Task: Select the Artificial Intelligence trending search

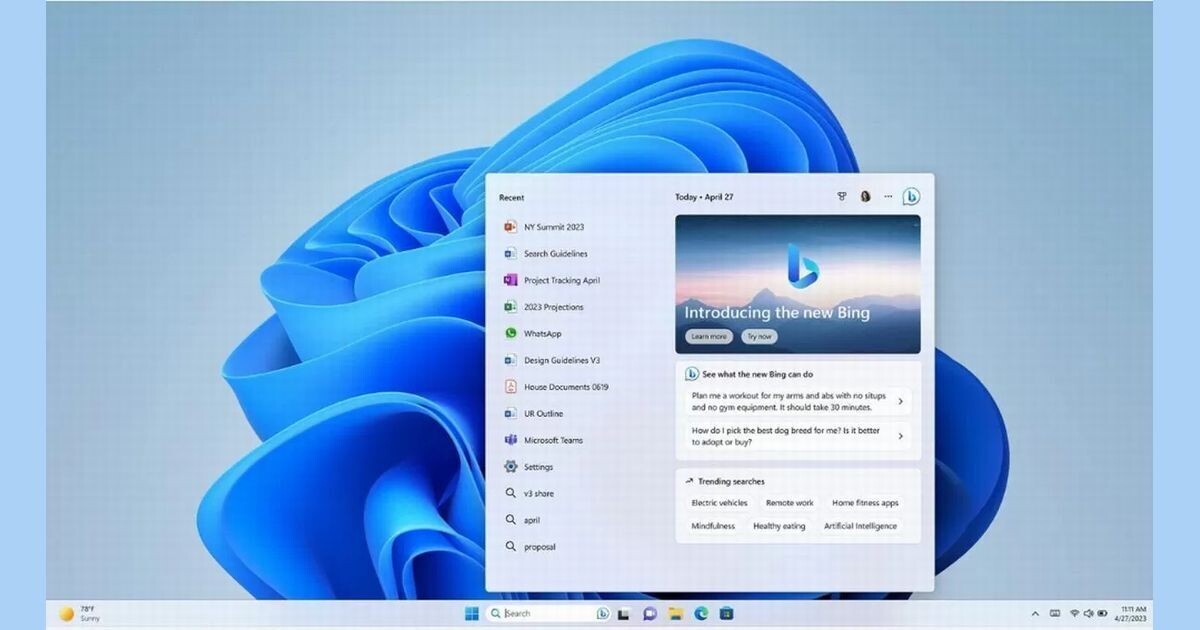Action: 860,526
